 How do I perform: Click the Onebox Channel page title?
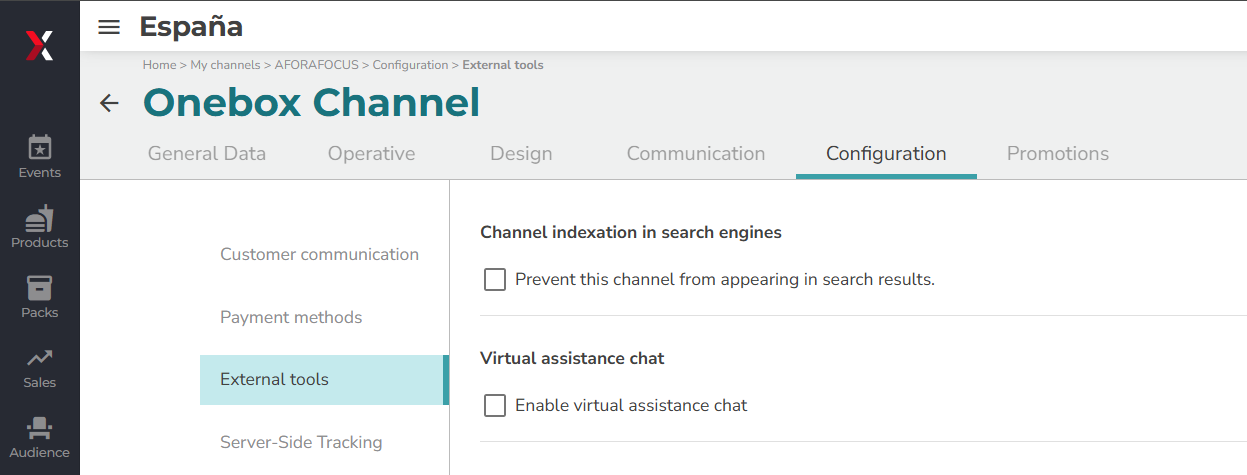coord(311,103)
